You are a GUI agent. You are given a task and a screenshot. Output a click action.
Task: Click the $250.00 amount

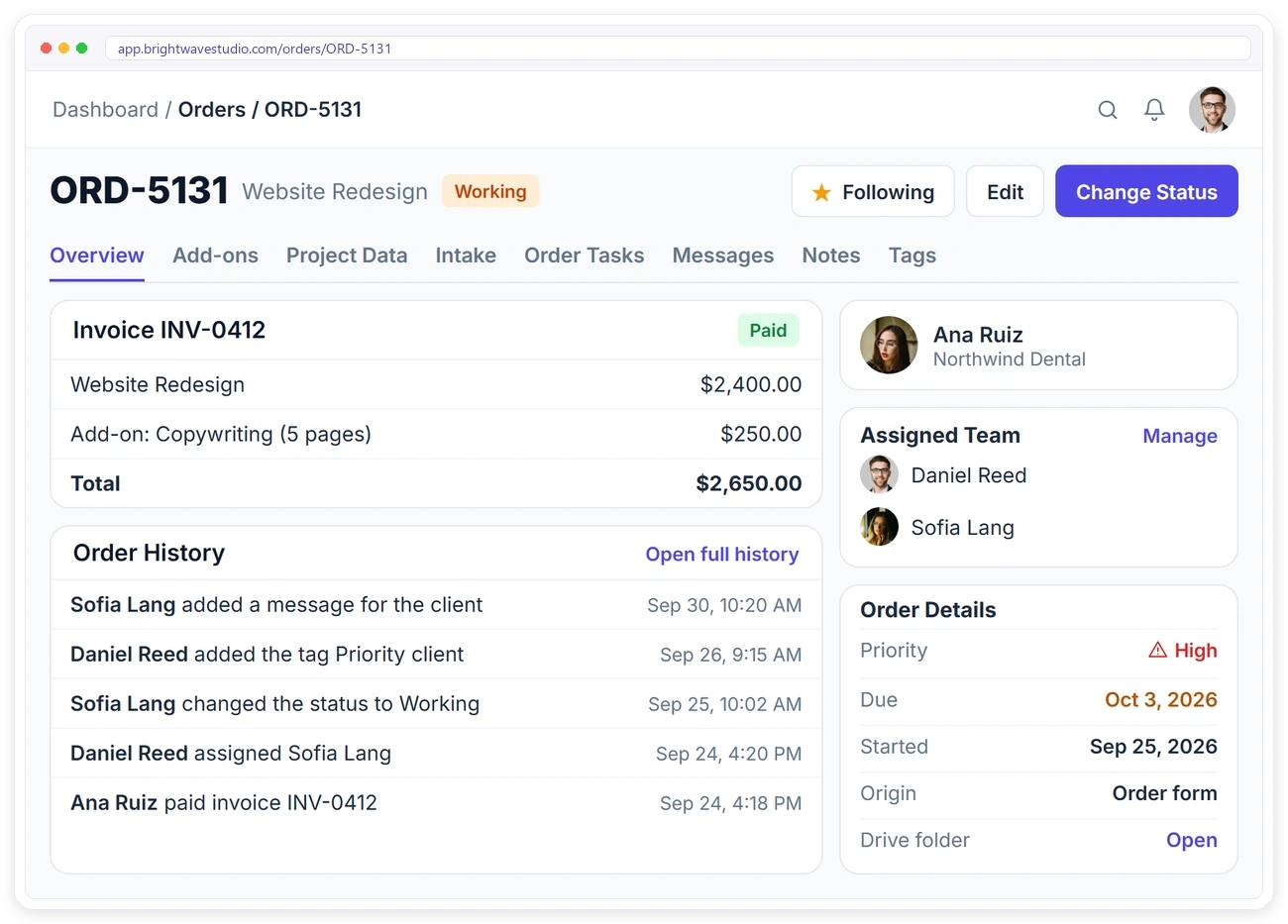point(761,434)
